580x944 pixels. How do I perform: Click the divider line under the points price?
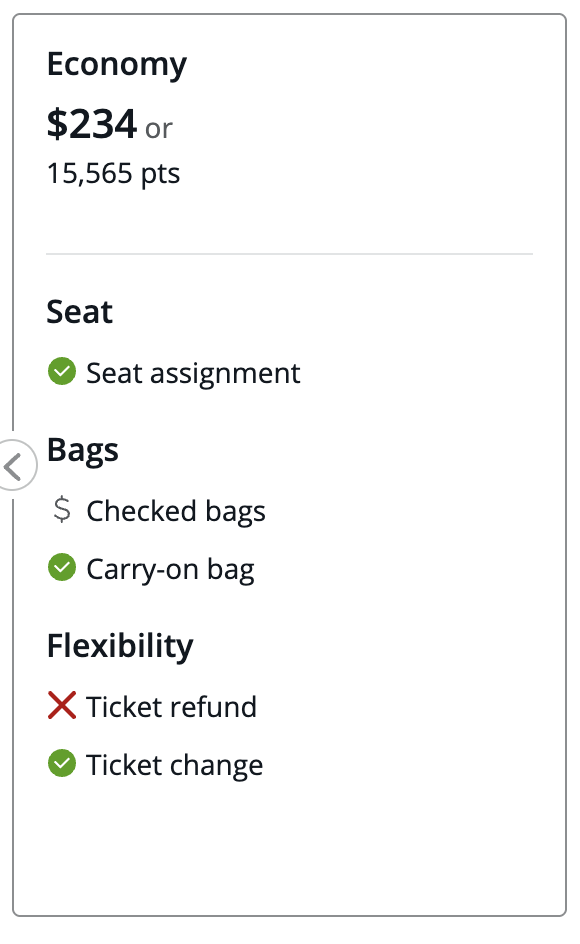[290, 254]
